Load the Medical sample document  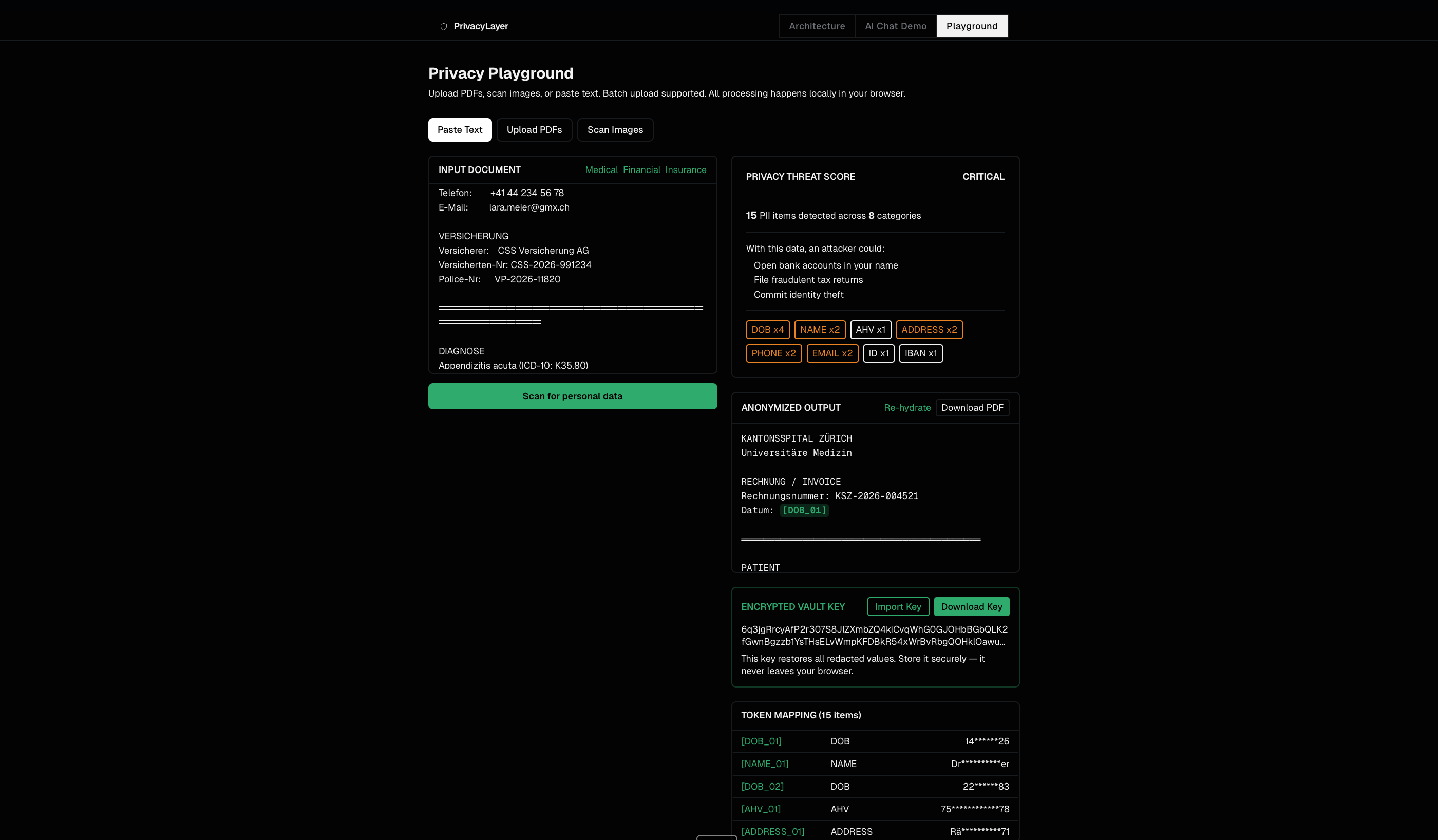click(601, 170)
